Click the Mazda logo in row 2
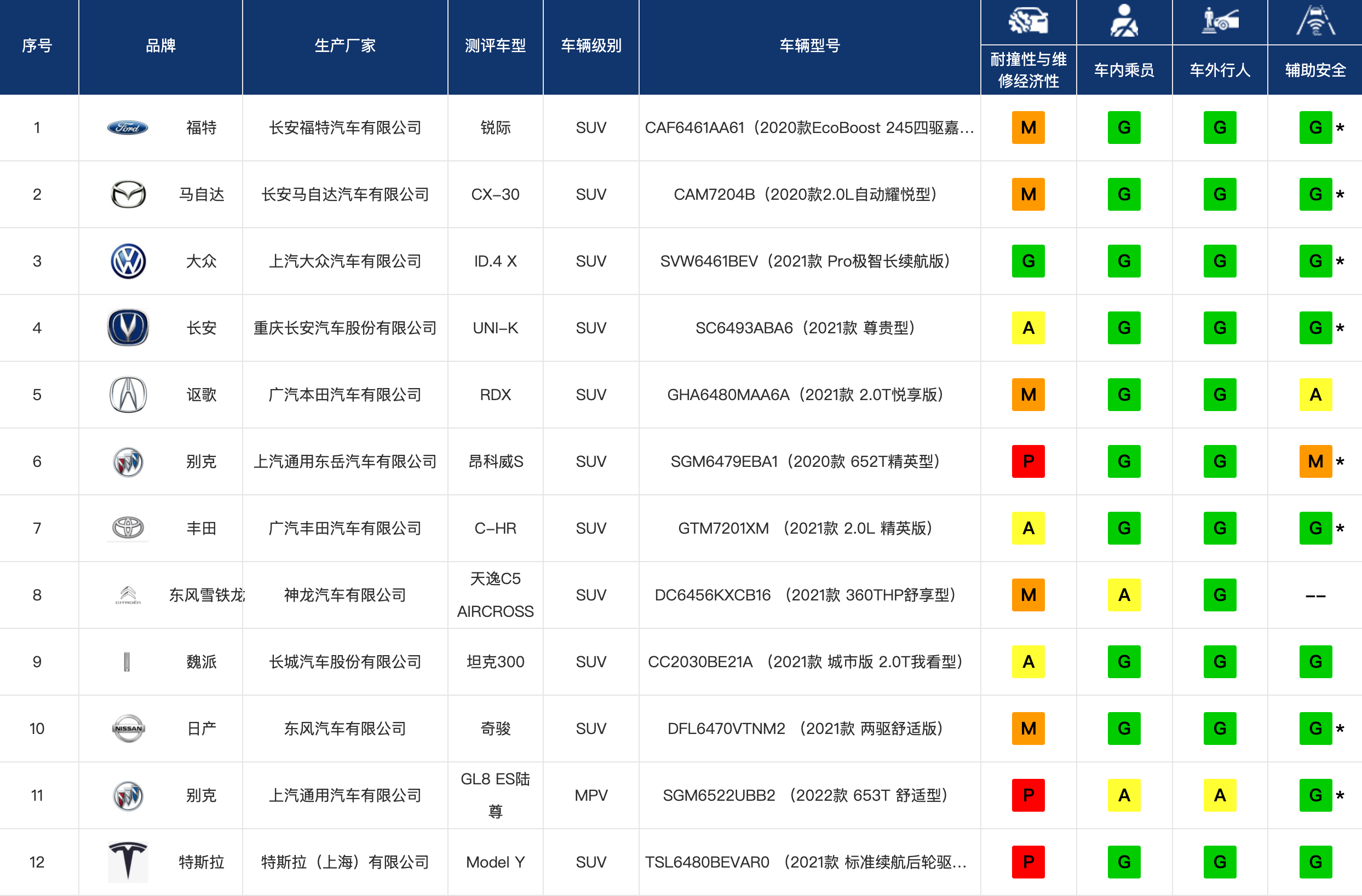Screen dimensions: 1362x896 128,194
